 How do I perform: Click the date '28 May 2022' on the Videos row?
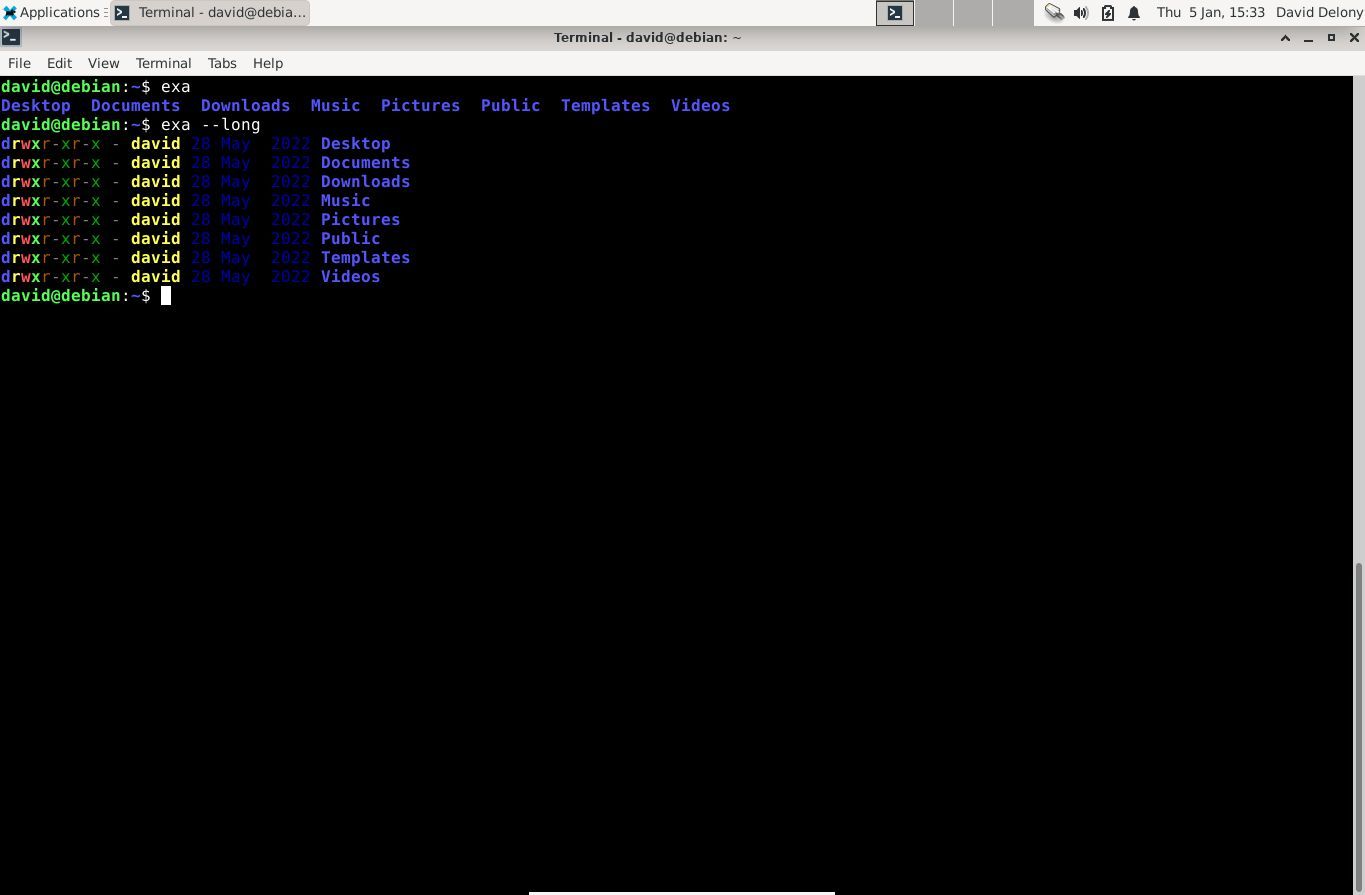tap(251, 277)
